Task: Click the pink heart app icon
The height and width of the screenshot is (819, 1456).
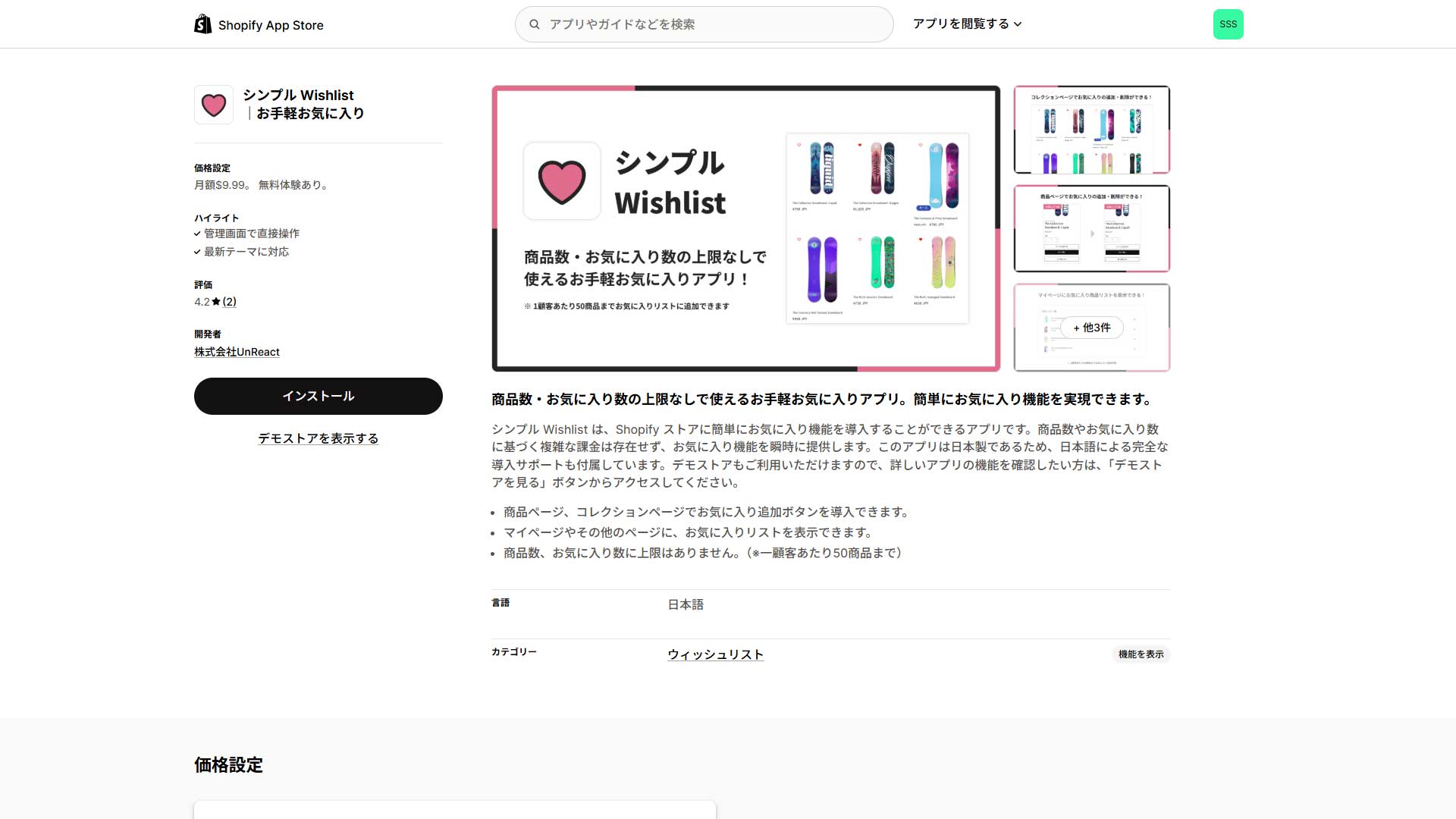Action: coord(214,105)
